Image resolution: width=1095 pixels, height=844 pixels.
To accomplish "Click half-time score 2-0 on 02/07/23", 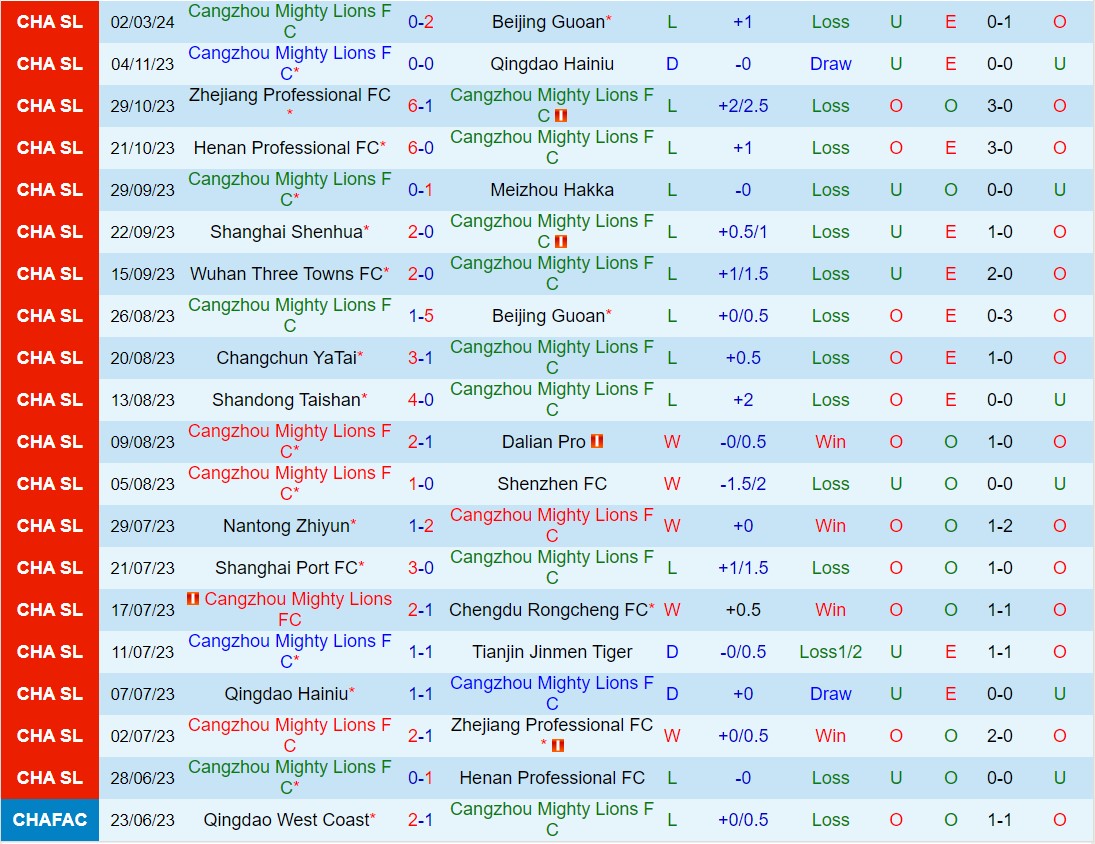I will point(999,736).
